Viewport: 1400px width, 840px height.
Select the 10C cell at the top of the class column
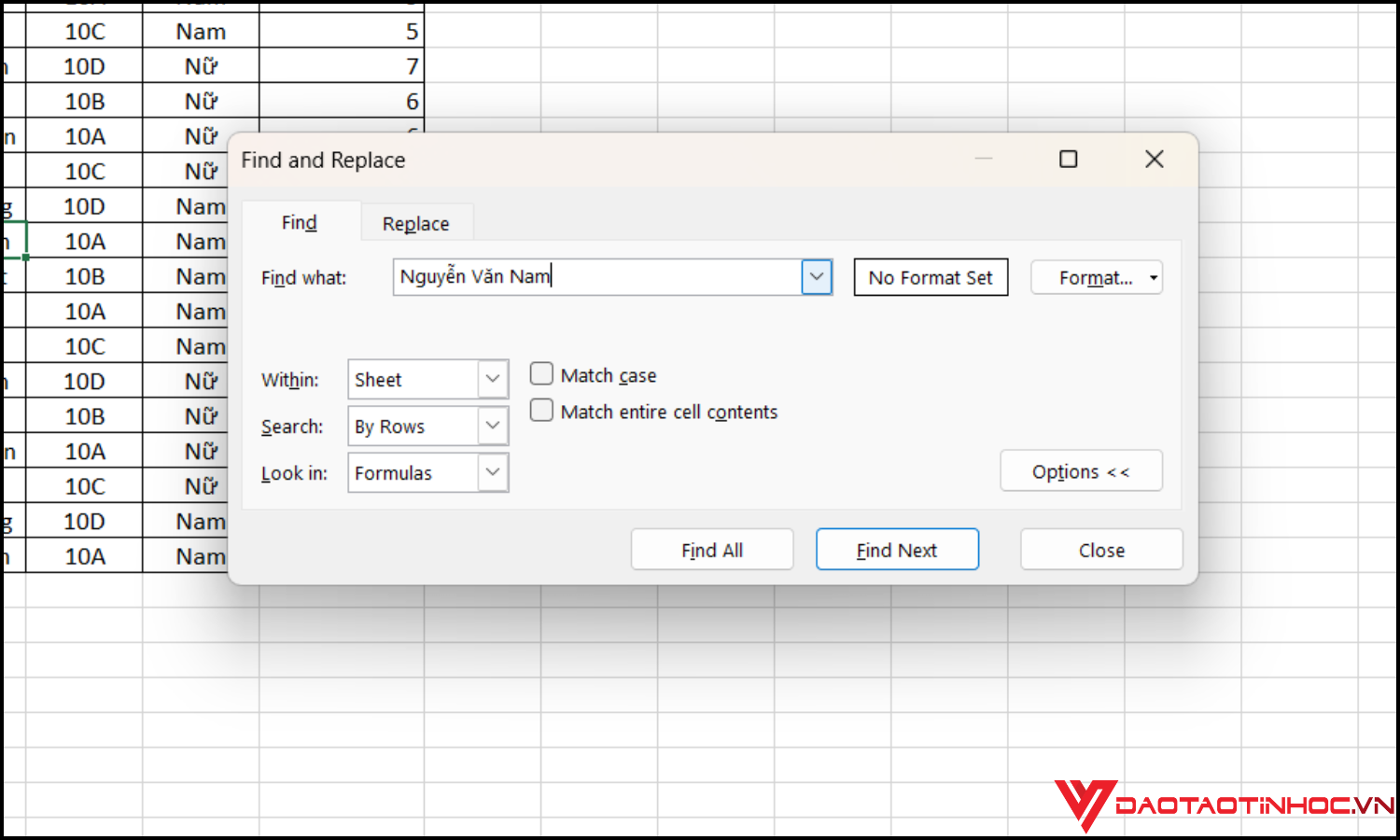84,32
